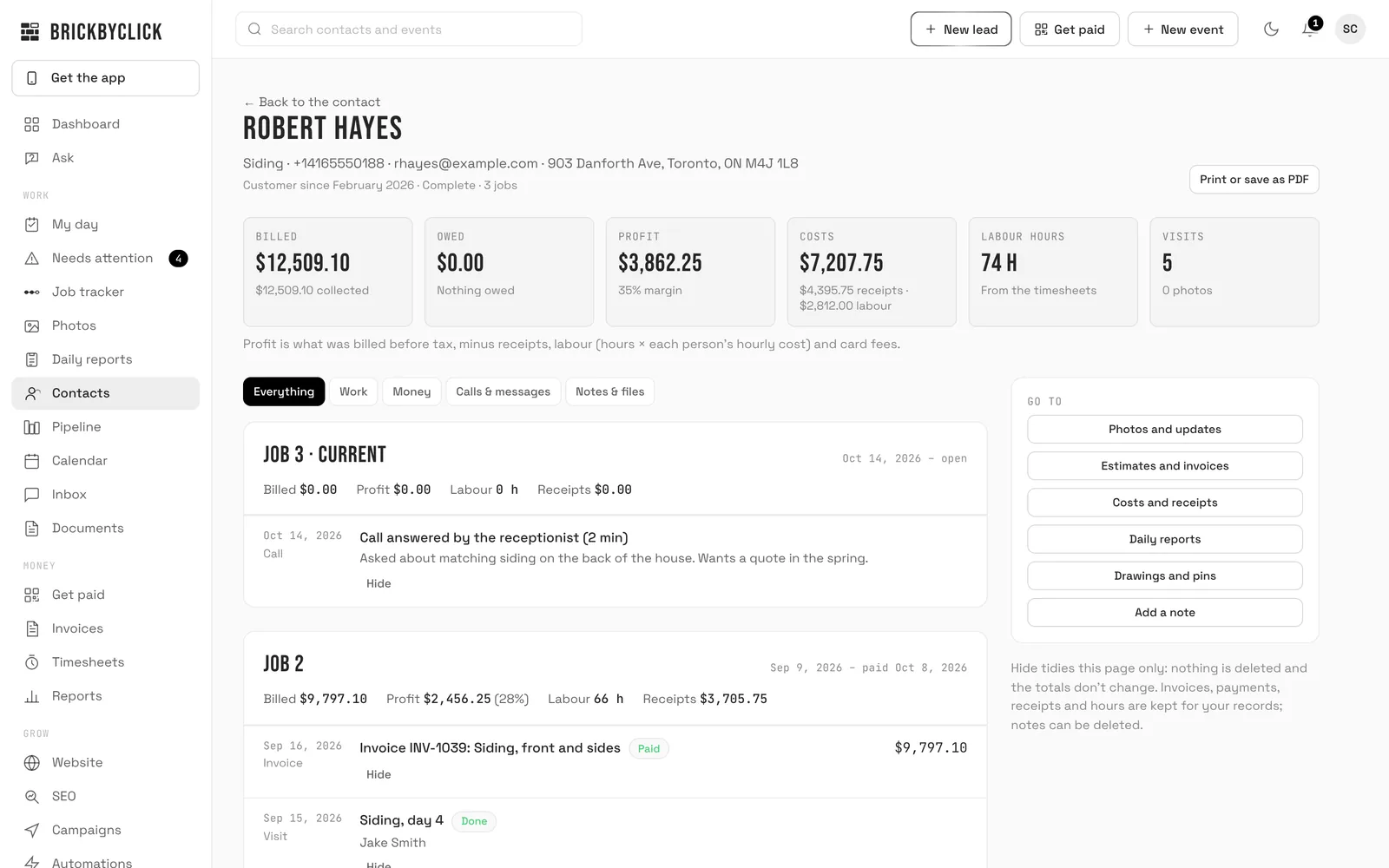Focus the Search contacts and events field

(409, 30)
